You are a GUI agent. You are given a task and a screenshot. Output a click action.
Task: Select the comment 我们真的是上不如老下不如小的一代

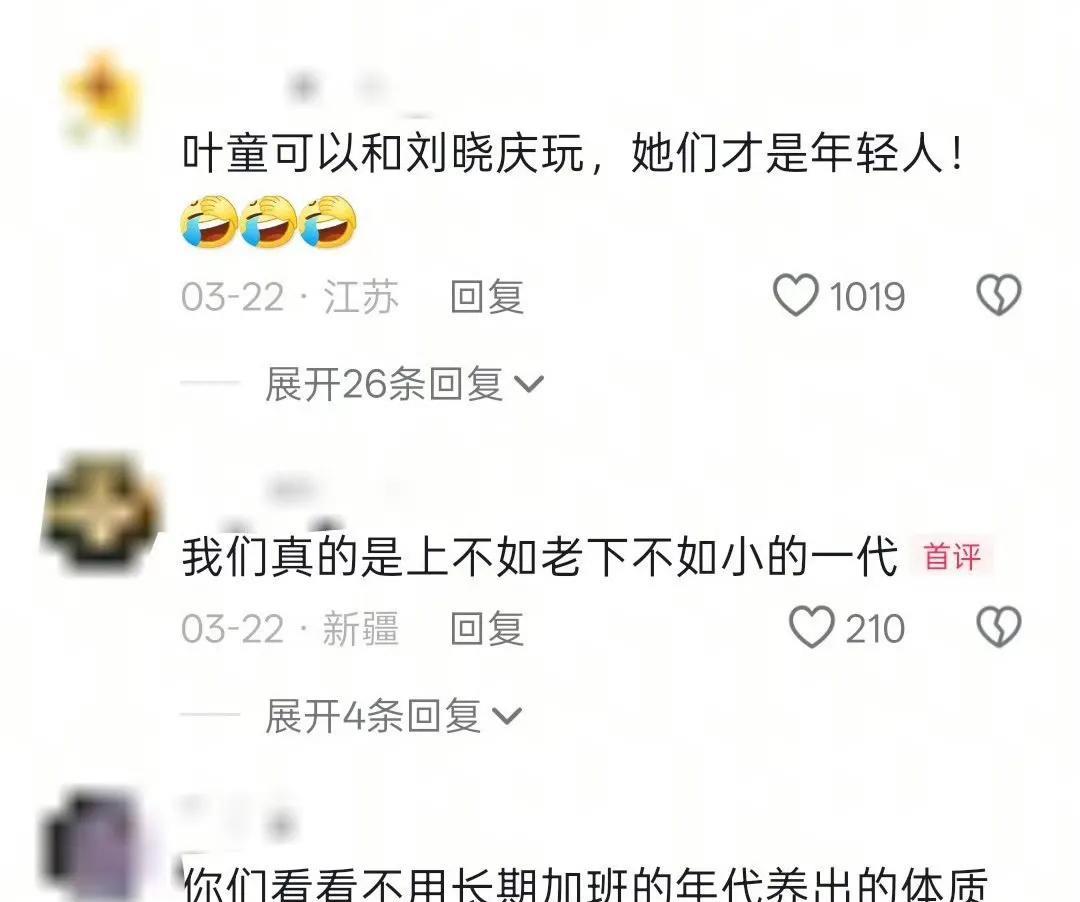pyautogui.click(x=540, y=556)
